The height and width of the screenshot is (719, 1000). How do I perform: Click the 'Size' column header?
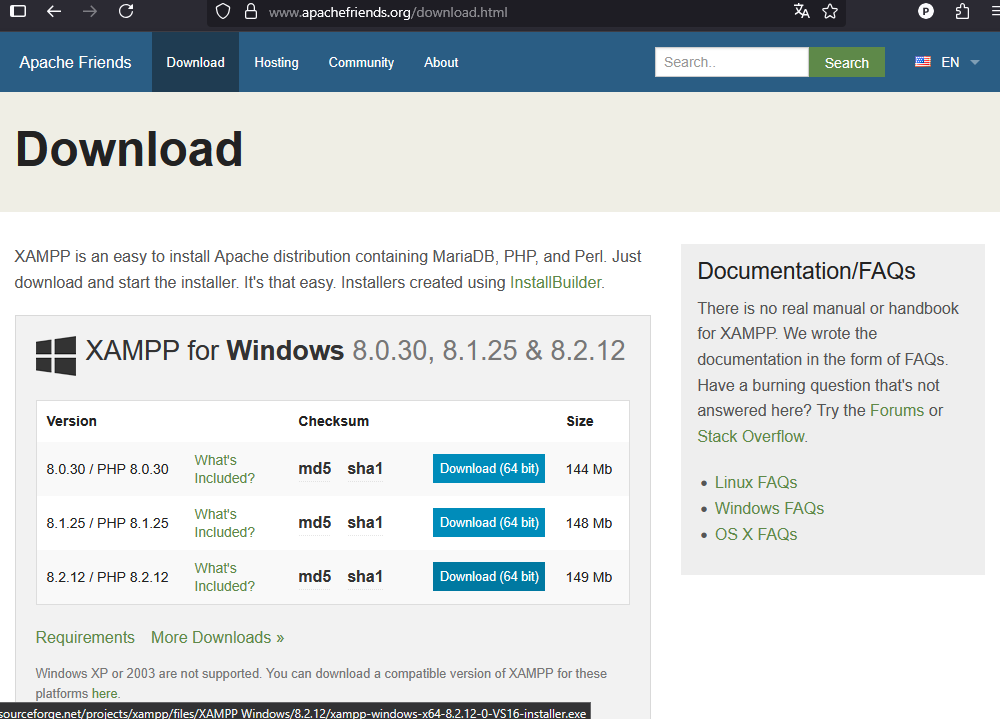point(580,421)
